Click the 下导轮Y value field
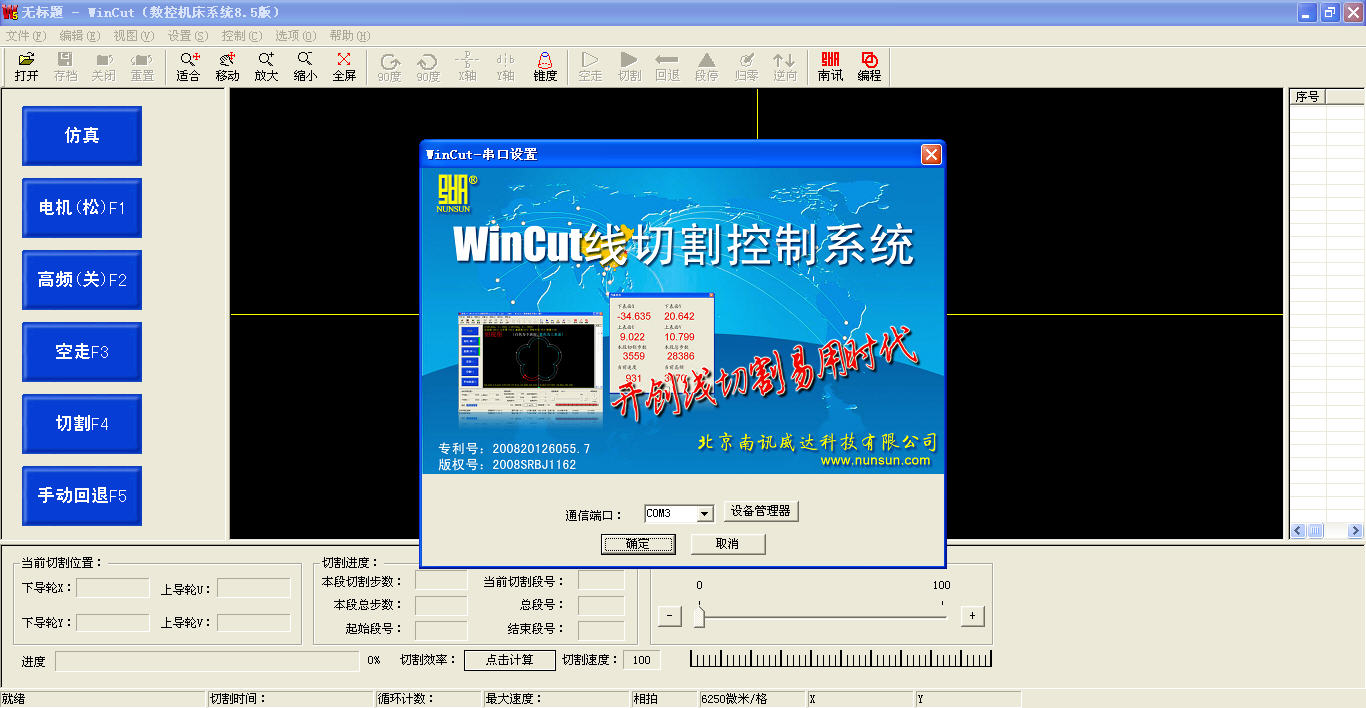This screenshot has width=1366, height=708. click(x=113, y=623)
